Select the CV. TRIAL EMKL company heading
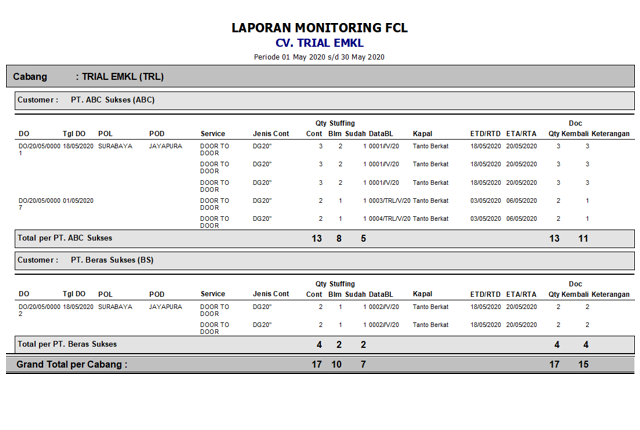This screenshot has width=640, height=430. pos(319,43)
